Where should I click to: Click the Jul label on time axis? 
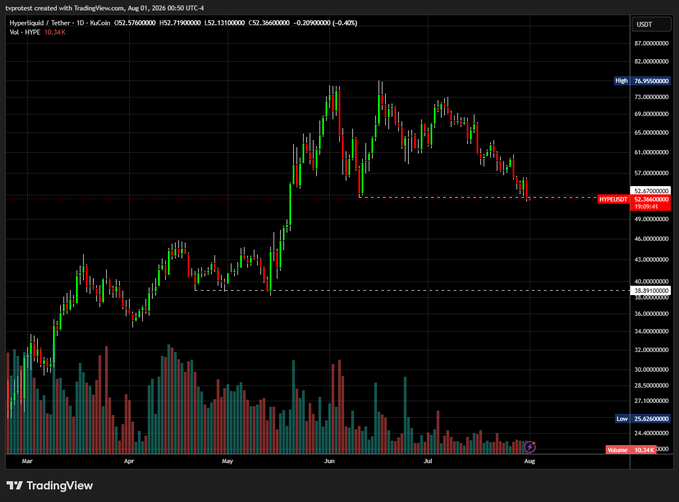428,461
